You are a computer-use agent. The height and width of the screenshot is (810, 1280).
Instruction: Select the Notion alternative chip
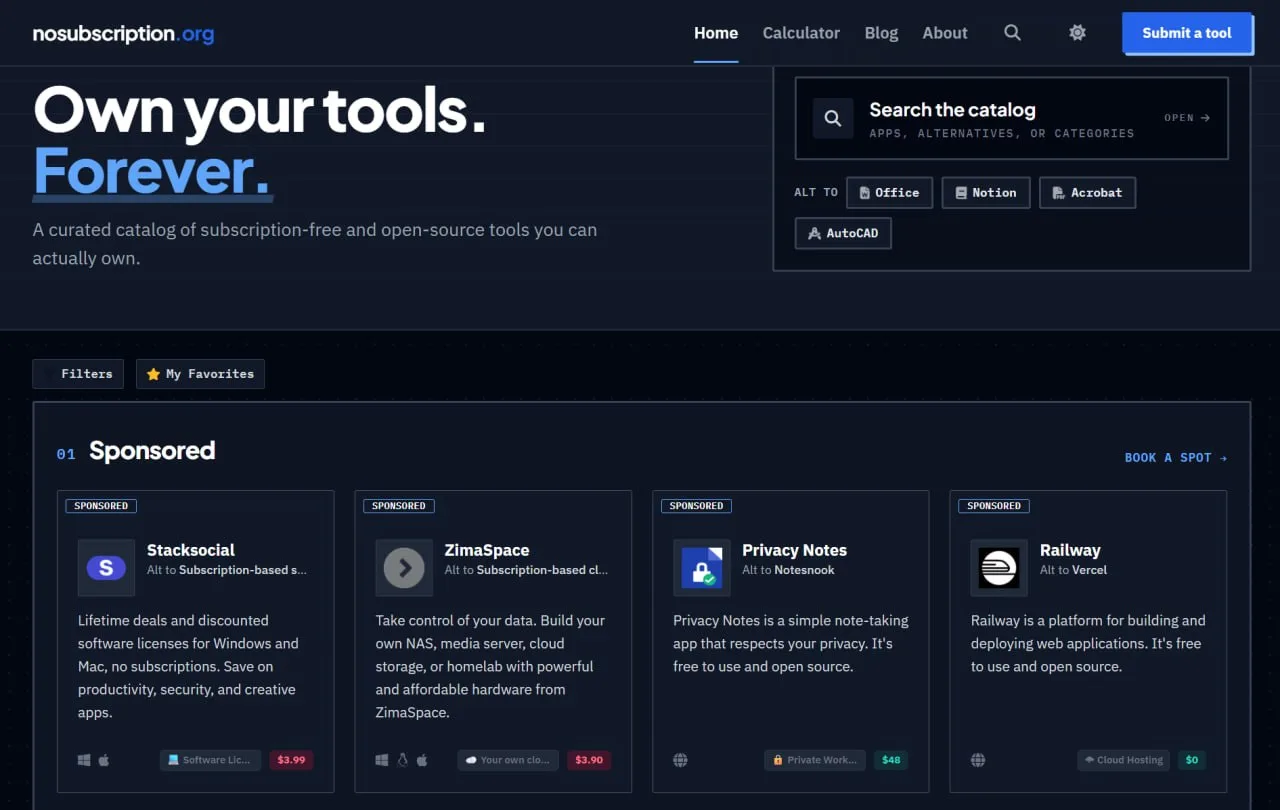point(986,193)
